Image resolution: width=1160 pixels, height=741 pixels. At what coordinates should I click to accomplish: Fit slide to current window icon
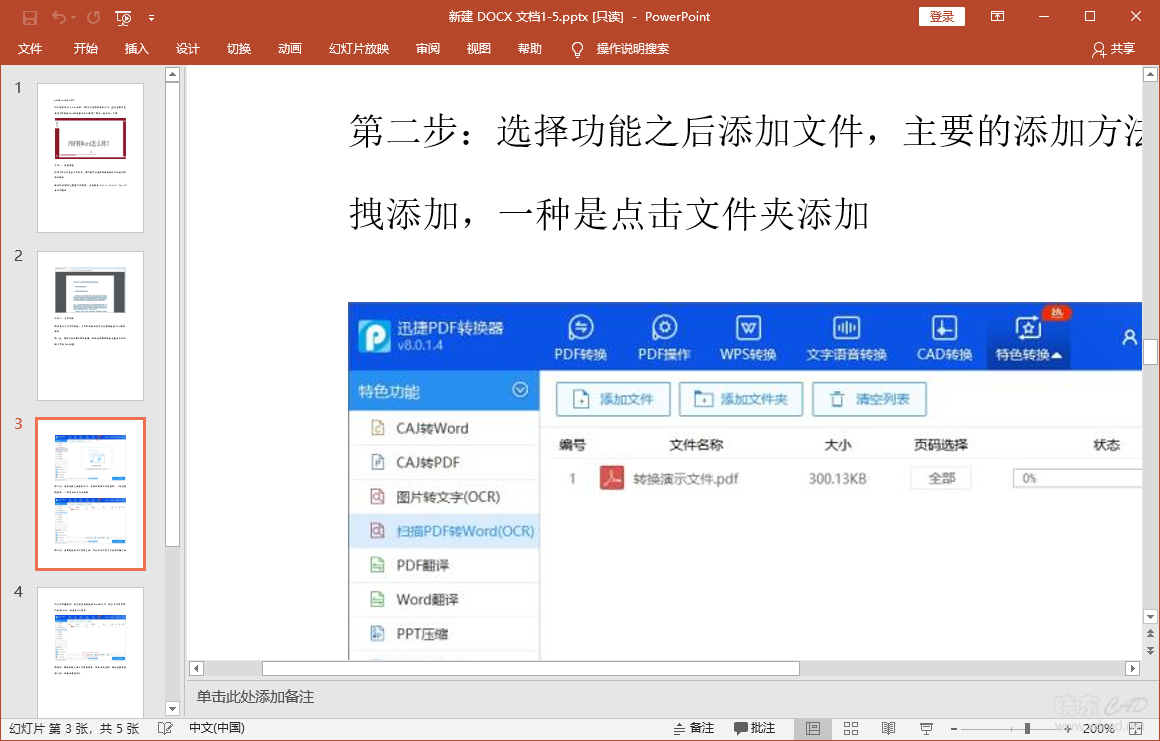(1136, 729)
